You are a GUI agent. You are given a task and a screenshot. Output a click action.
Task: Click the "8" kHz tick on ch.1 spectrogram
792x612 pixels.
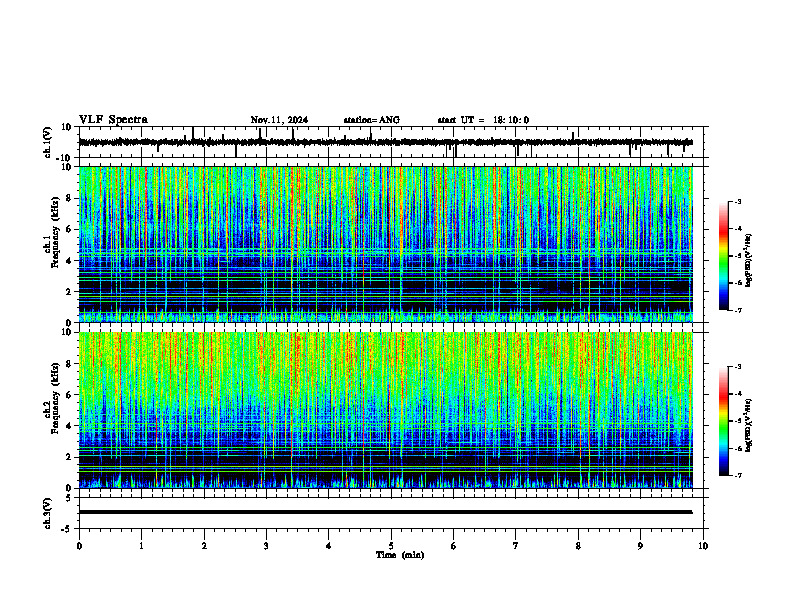[x=70, y=198]
